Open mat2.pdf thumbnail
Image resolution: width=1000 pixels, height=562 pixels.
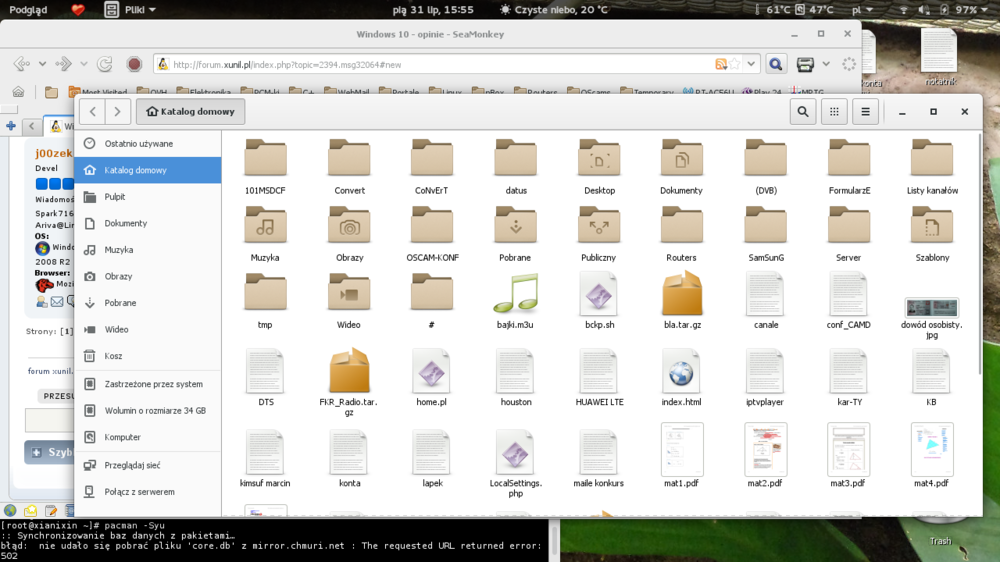[765, 450]
